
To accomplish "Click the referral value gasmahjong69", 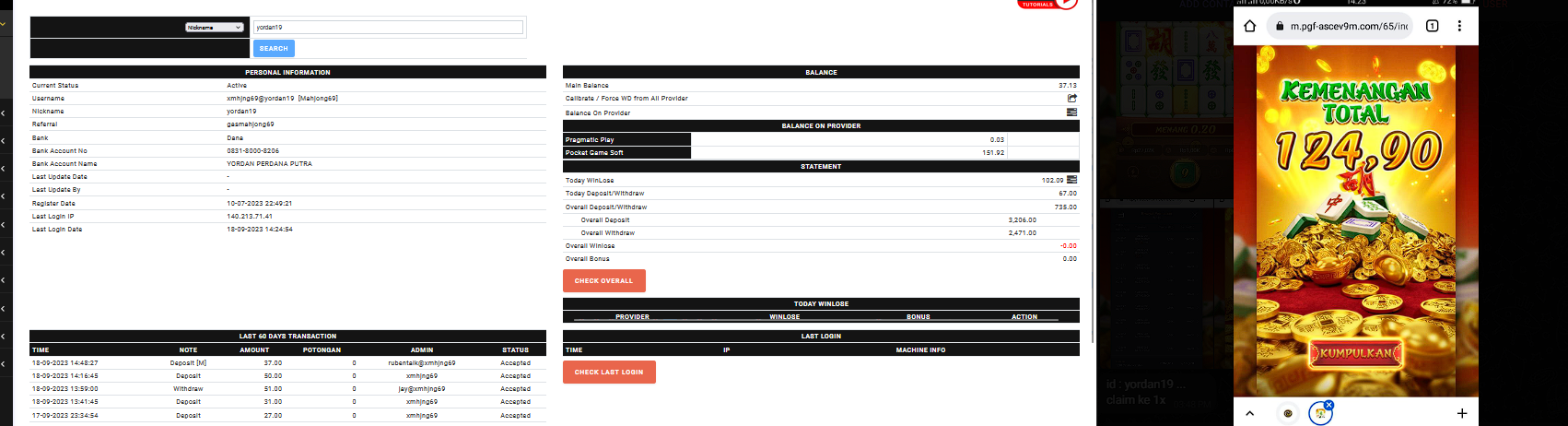I will click(251, 124).
